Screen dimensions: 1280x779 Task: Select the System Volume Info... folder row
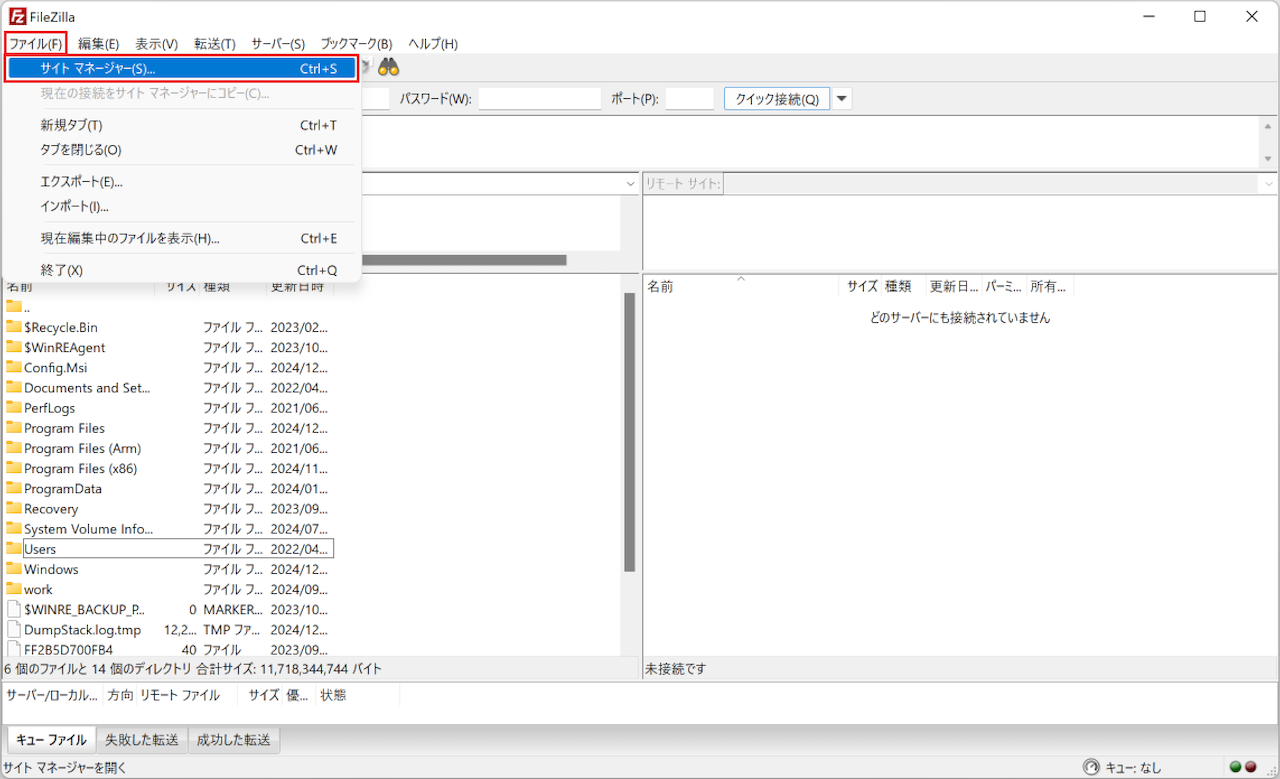(169, 529)
